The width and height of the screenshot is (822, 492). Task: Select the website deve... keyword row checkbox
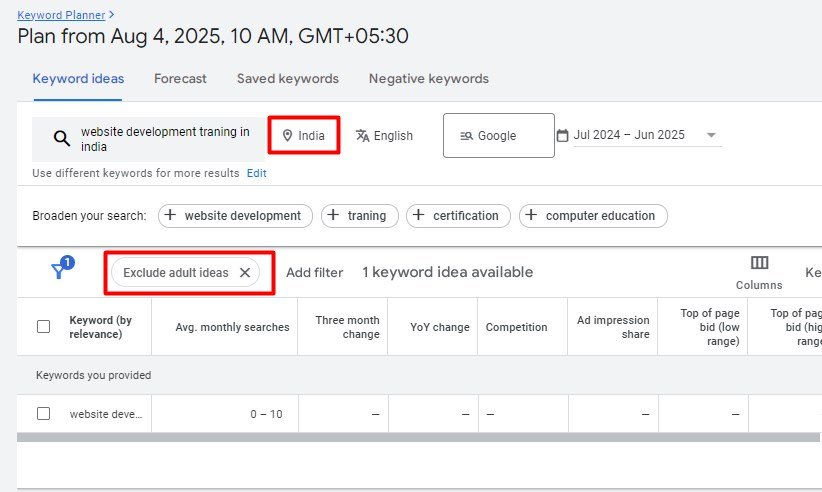click(44, 413)
